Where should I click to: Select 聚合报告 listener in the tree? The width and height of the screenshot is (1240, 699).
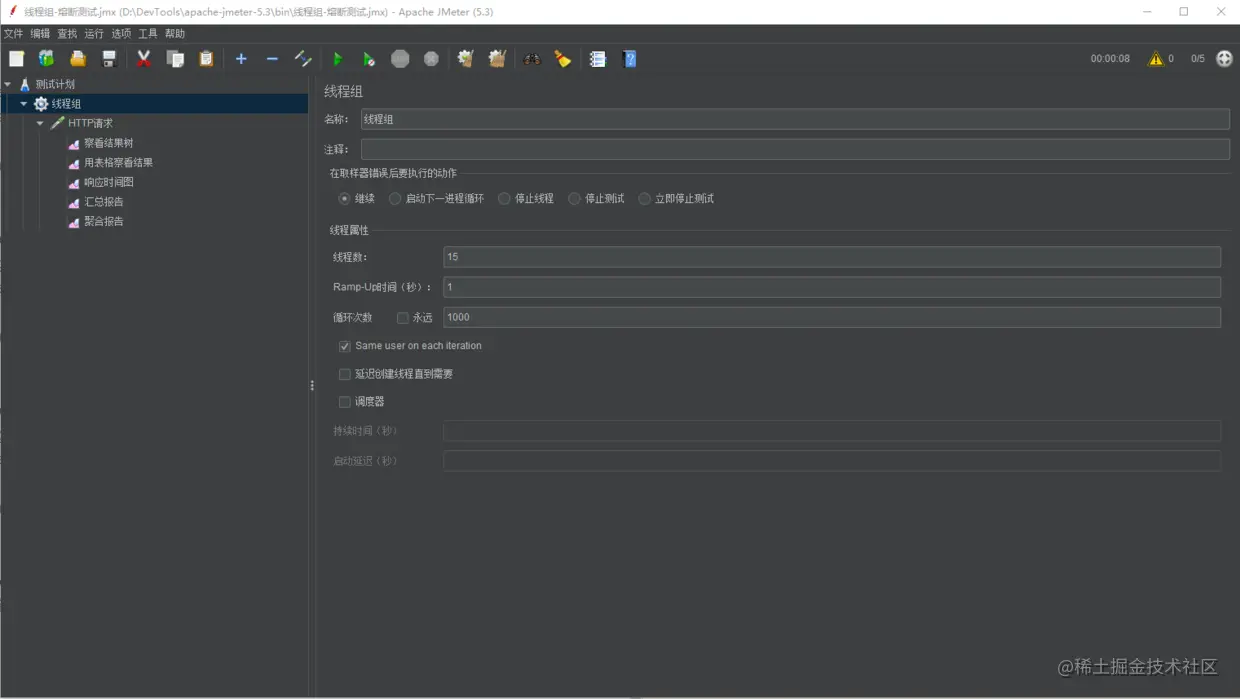pos(103,222)
